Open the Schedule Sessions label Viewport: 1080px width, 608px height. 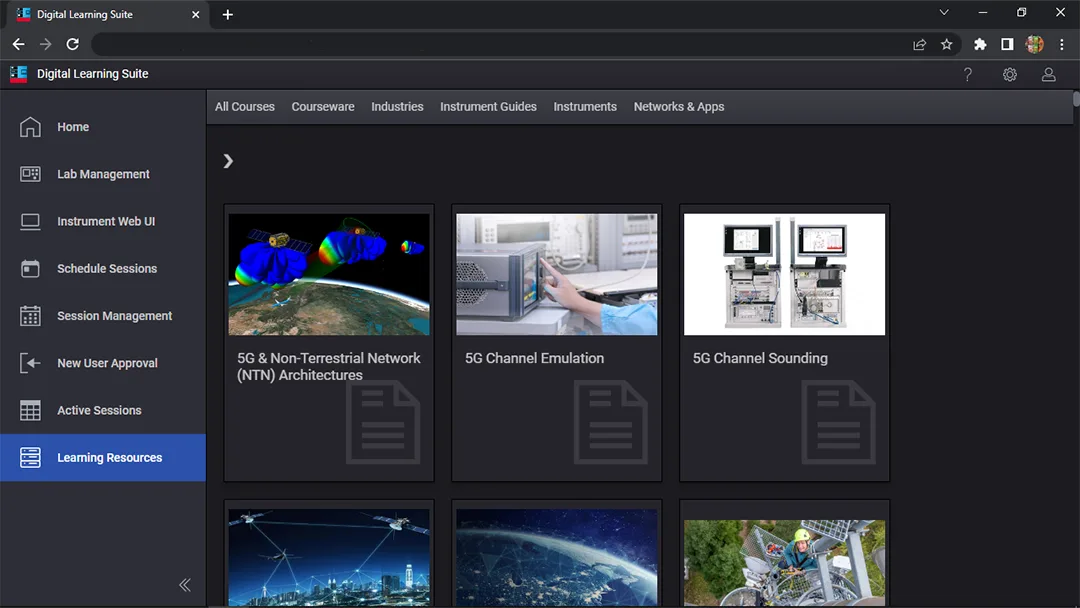click(x=107, y=269)
